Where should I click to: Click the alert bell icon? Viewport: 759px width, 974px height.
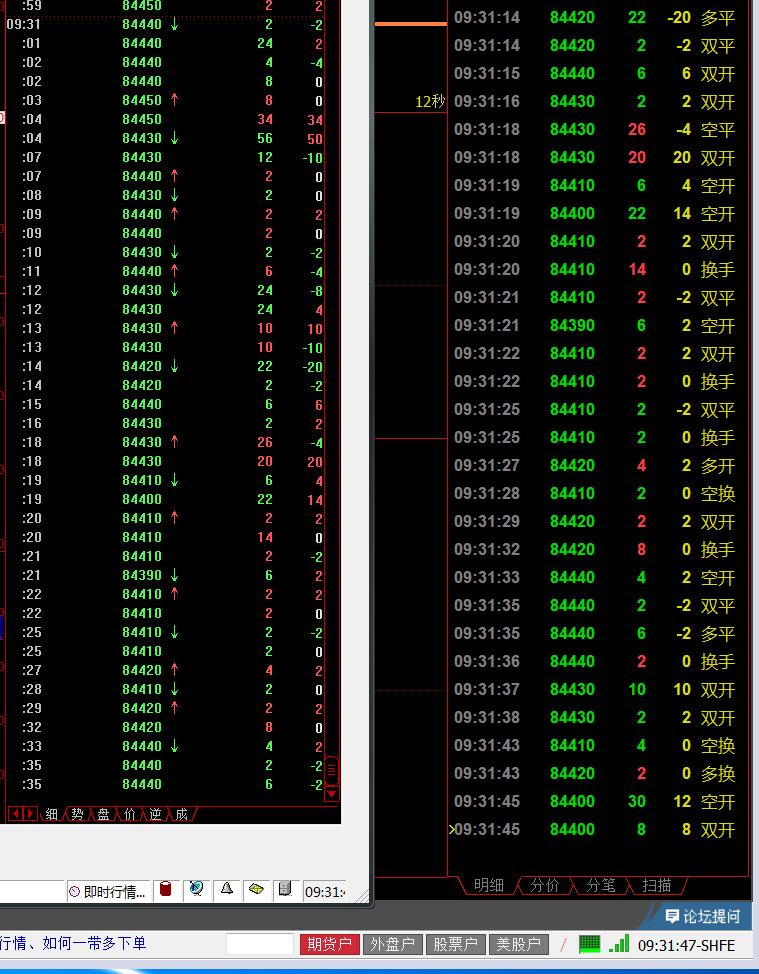click(x=227, y=889)
